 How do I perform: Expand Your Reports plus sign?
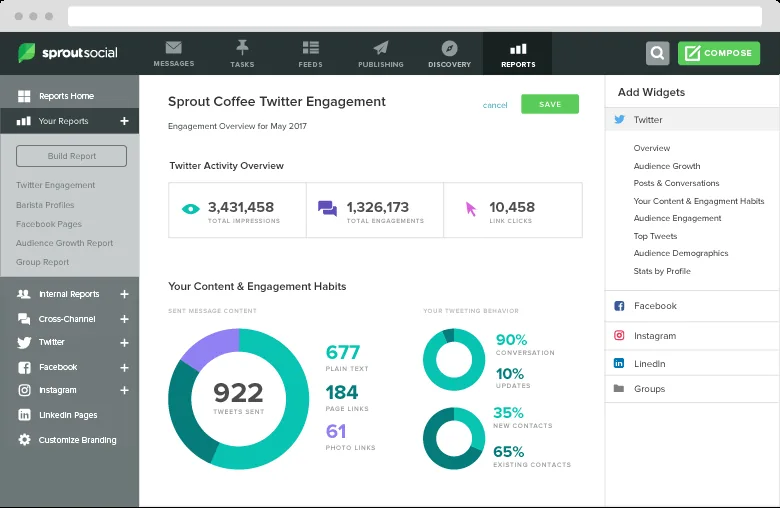coord(124,121)
